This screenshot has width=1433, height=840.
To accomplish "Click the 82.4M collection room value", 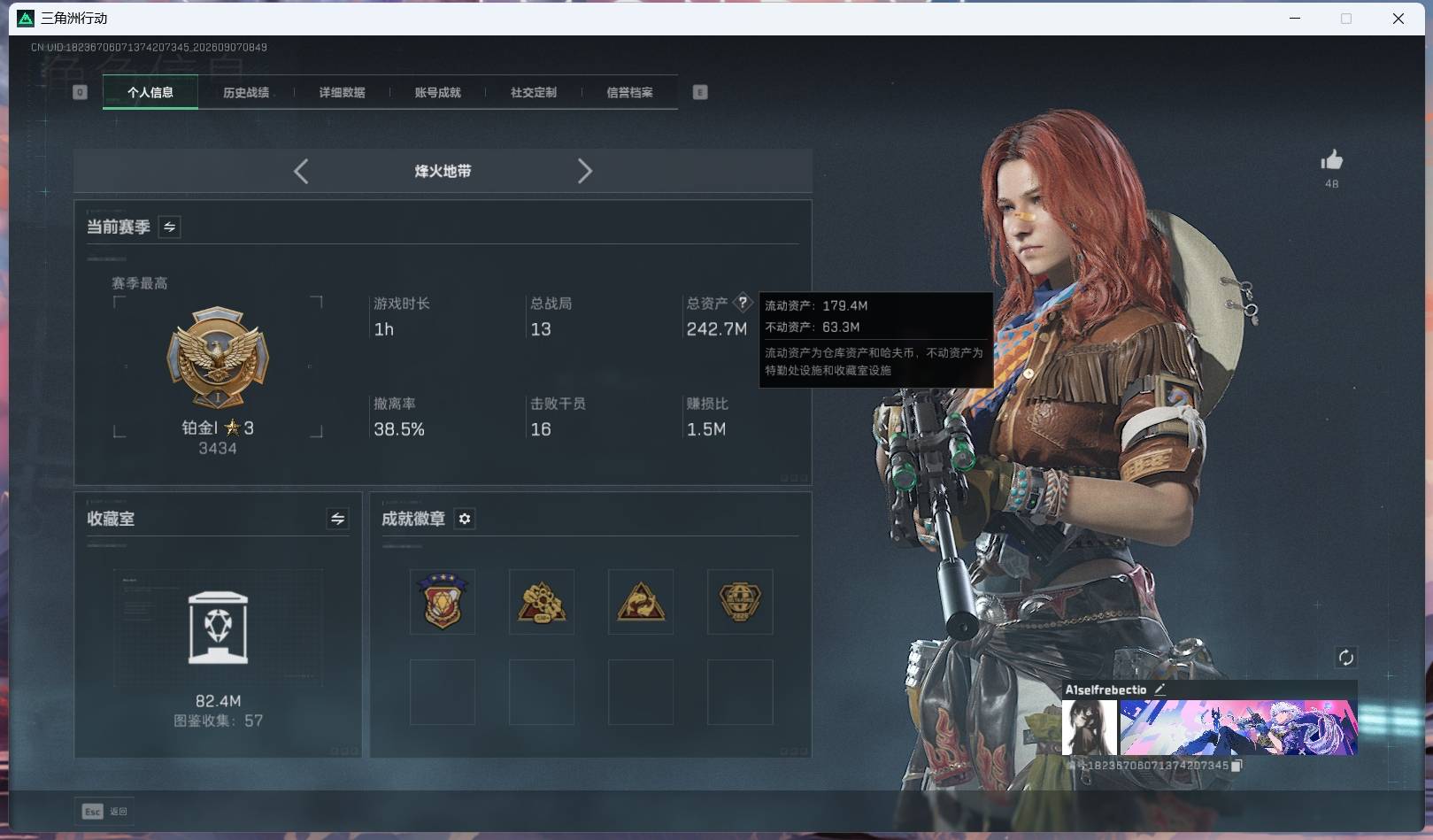I will point(218,701).
